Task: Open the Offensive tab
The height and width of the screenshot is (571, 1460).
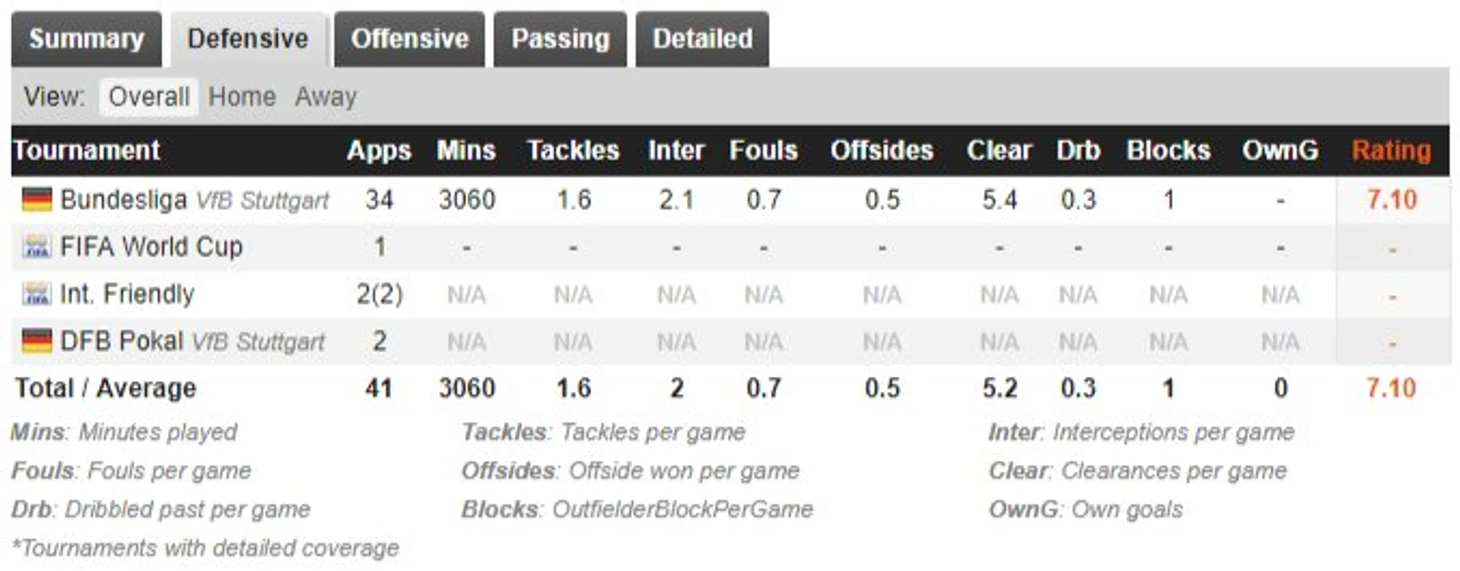Action: (410, 39)
